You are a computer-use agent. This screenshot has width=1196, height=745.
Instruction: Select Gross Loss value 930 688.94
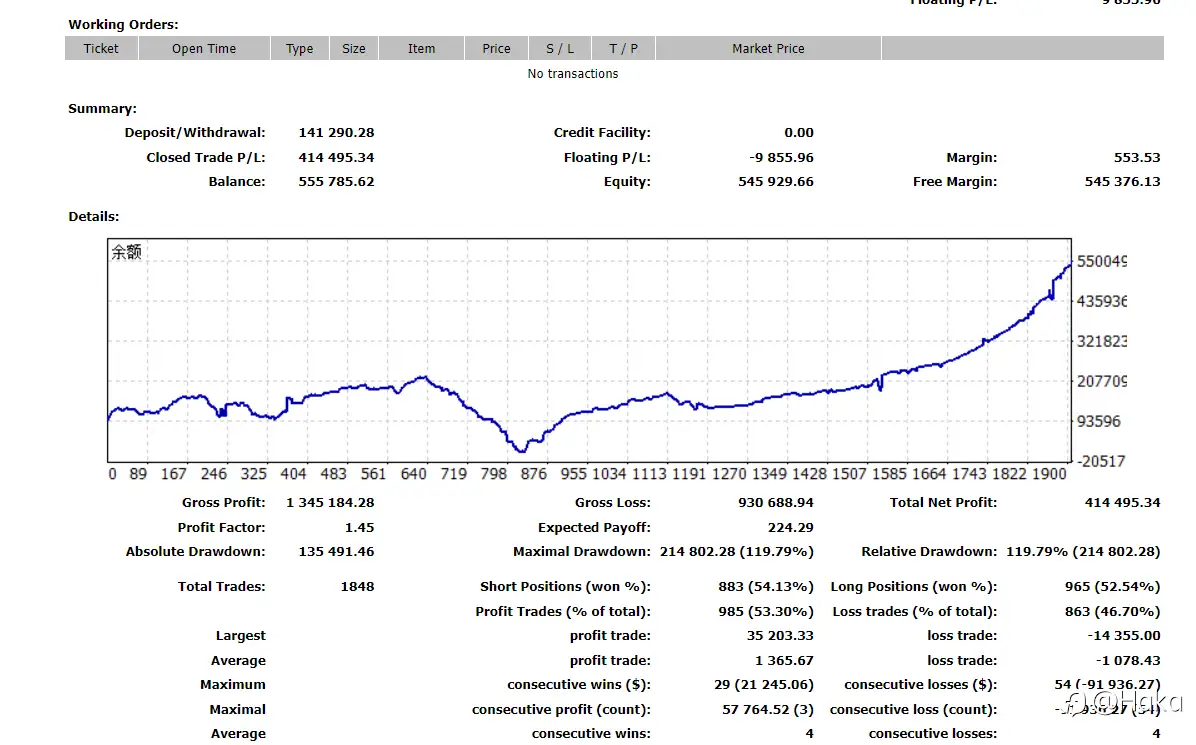(776, 503)
